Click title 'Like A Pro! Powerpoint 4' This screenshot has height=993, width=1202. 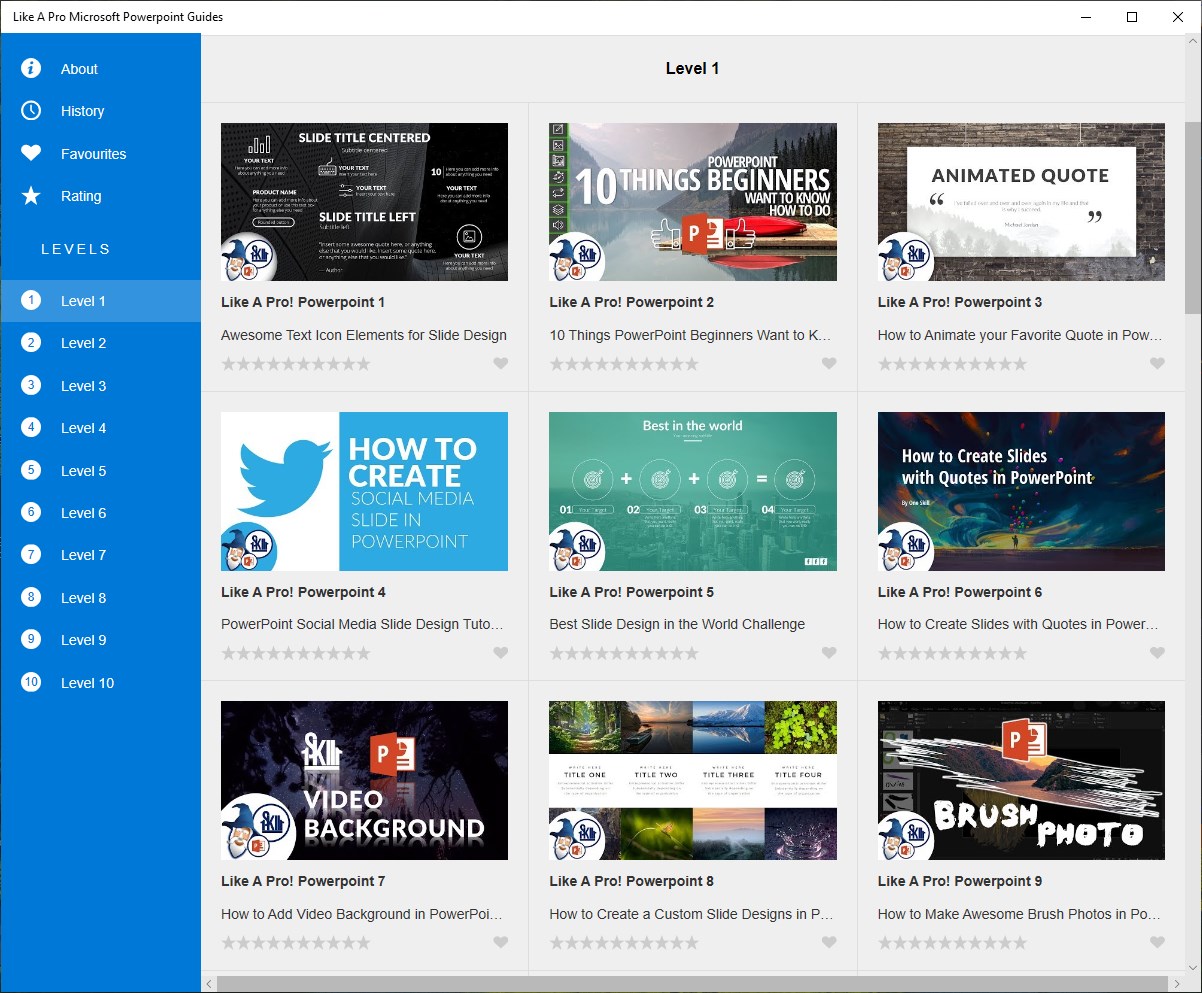tap(303, 592)
